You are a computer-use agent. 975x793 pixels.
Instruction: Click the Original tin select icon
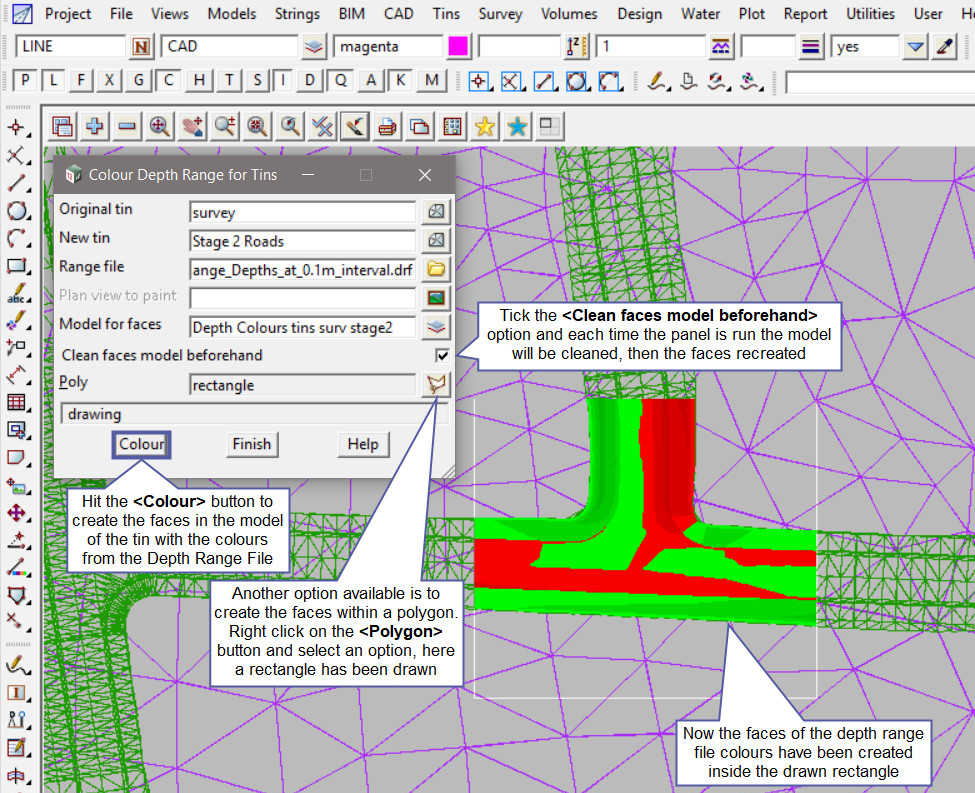pyautogui.click(x=436, y=212)
